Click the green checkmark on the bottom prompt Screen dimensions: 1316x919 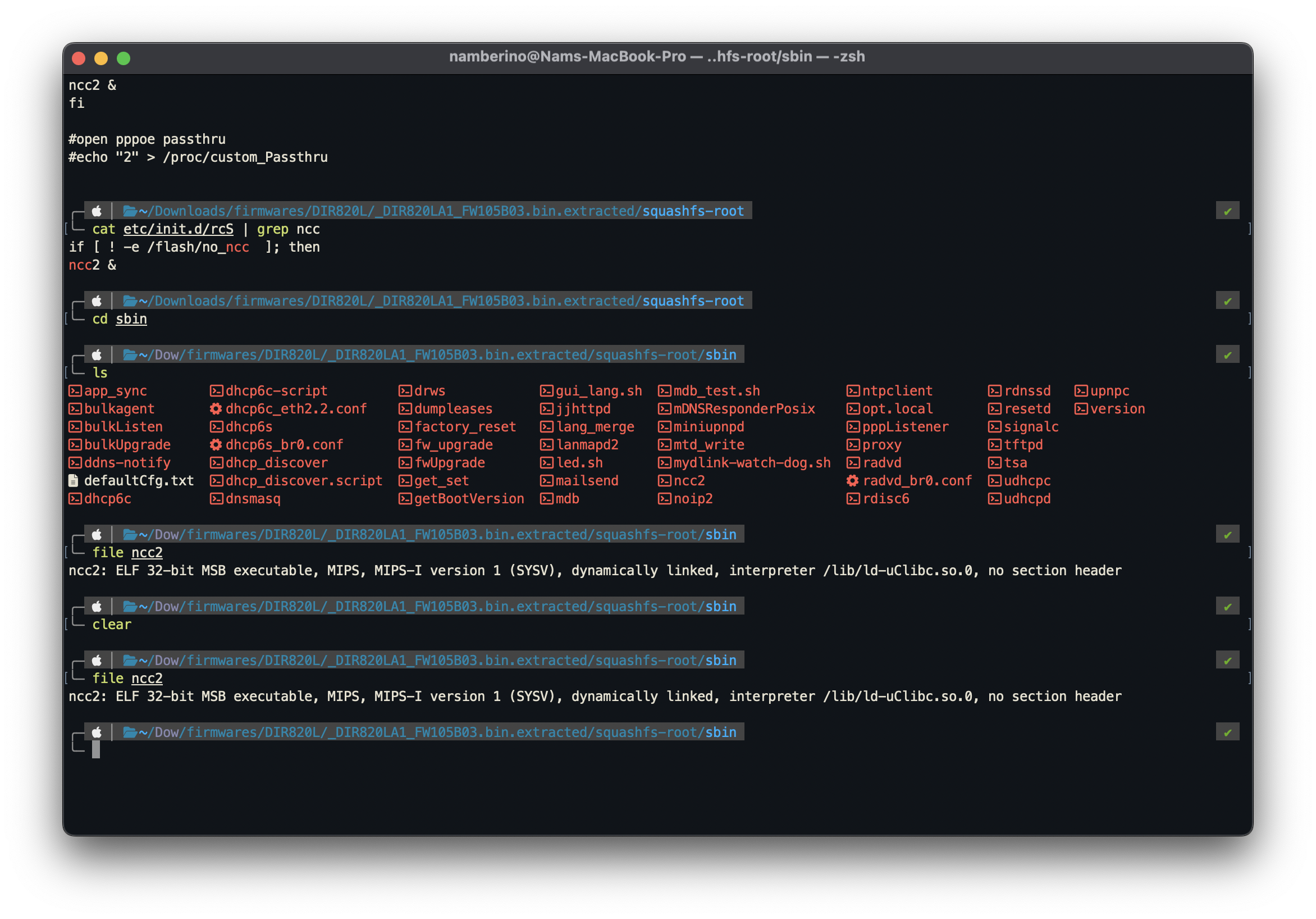click(1227, 733)
